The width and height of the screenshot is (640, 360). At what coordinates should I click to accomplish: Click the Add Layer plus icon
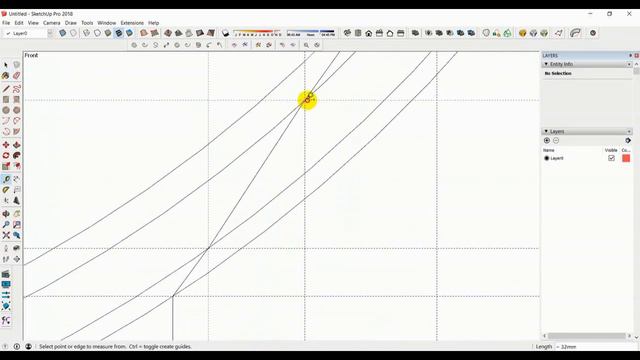tap(547, 140)
